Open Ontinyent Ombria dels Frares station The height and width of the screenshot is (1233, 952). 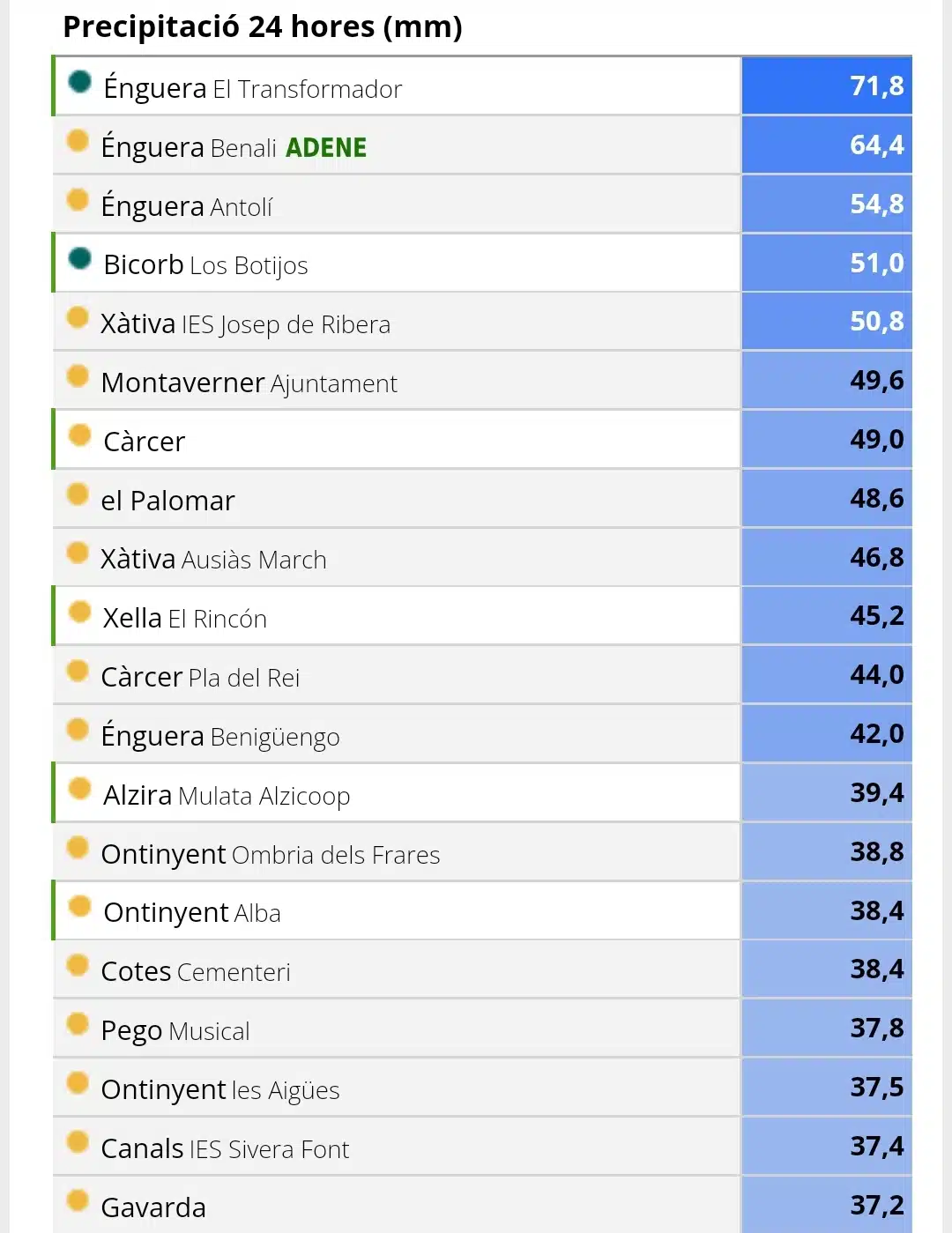[x=271, y=854]
